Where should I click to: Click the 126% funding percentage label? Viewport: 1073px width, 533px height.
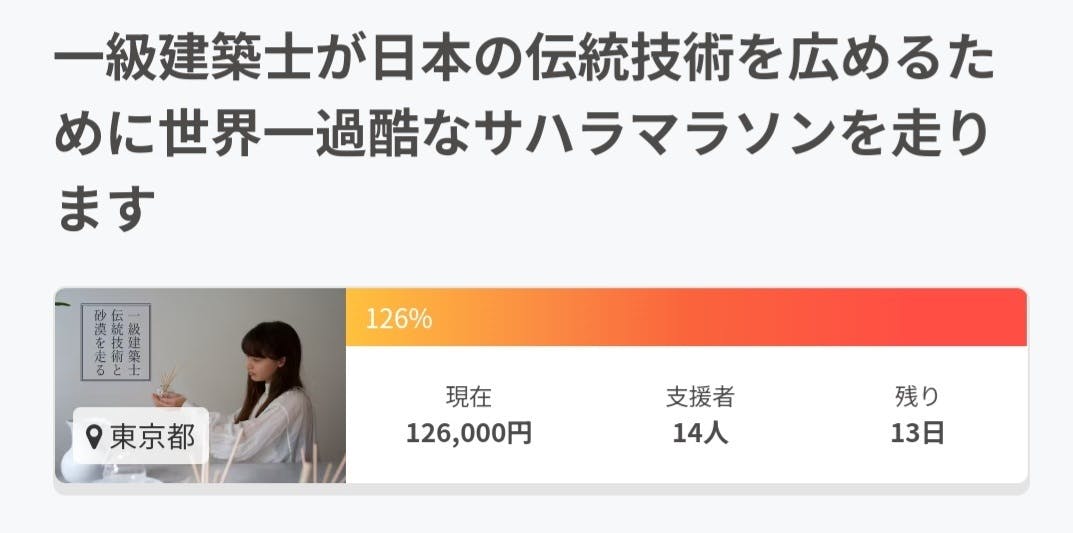coord(398,318)
